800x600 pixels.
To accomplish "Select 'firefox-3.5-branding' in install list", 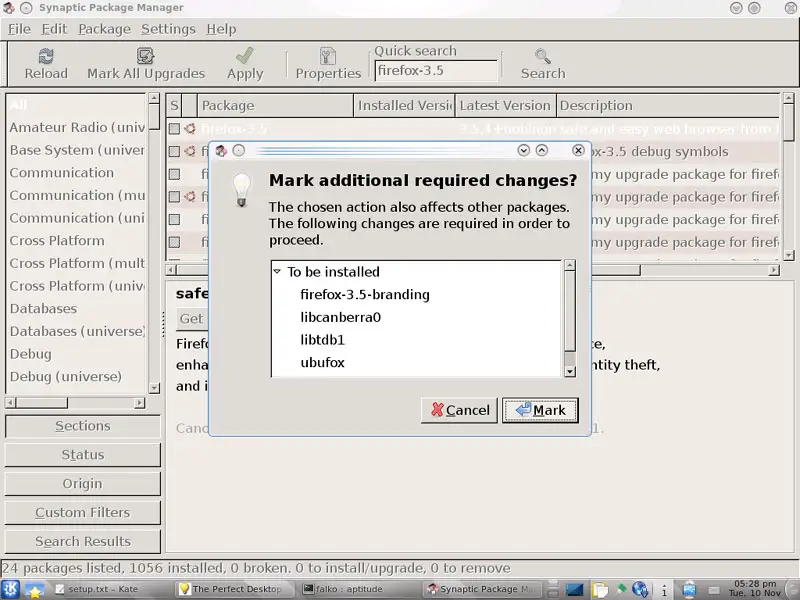I will (365, 294).
